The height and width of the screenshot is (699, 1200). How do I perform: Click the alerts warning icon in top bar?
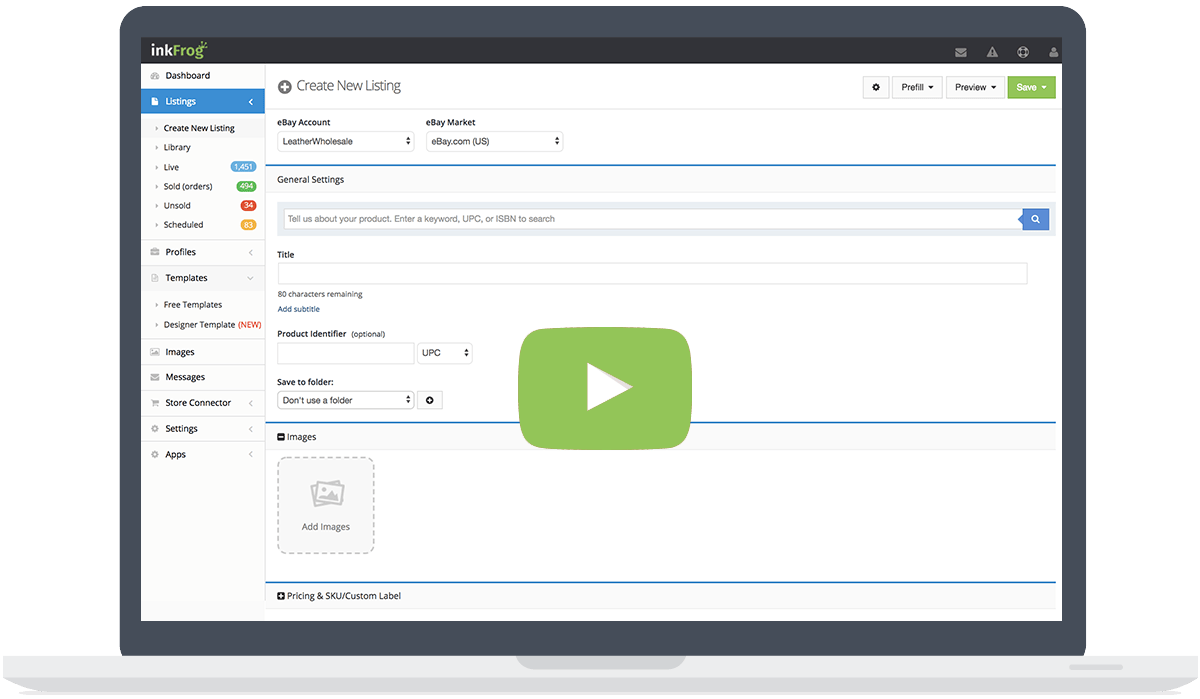991,50
